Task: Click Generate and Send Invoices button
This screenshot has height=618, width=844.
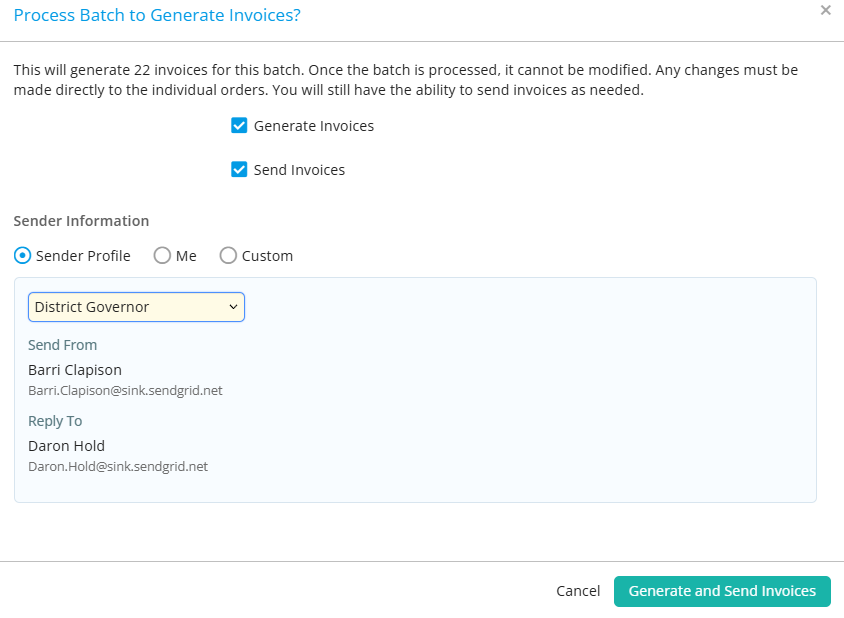Action: [722, 591]
